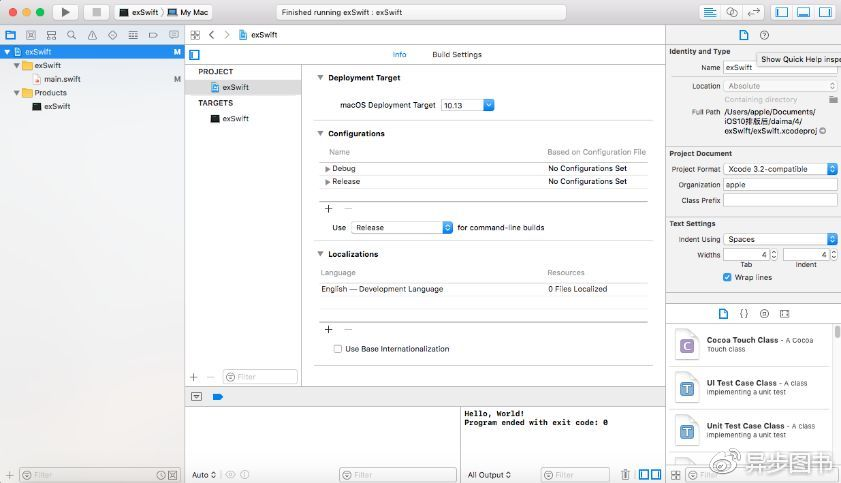Viewport: 841px width, 483px height.
Task: Open the Auto variables scope menu
Action: [x=204, y=475]
